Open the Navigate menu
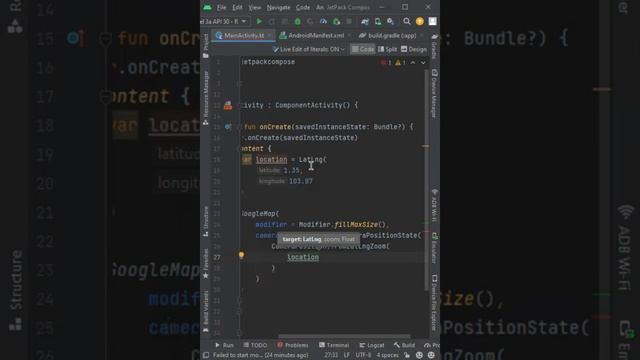This screenshot has width=640, height=360. tap(278, 7)
